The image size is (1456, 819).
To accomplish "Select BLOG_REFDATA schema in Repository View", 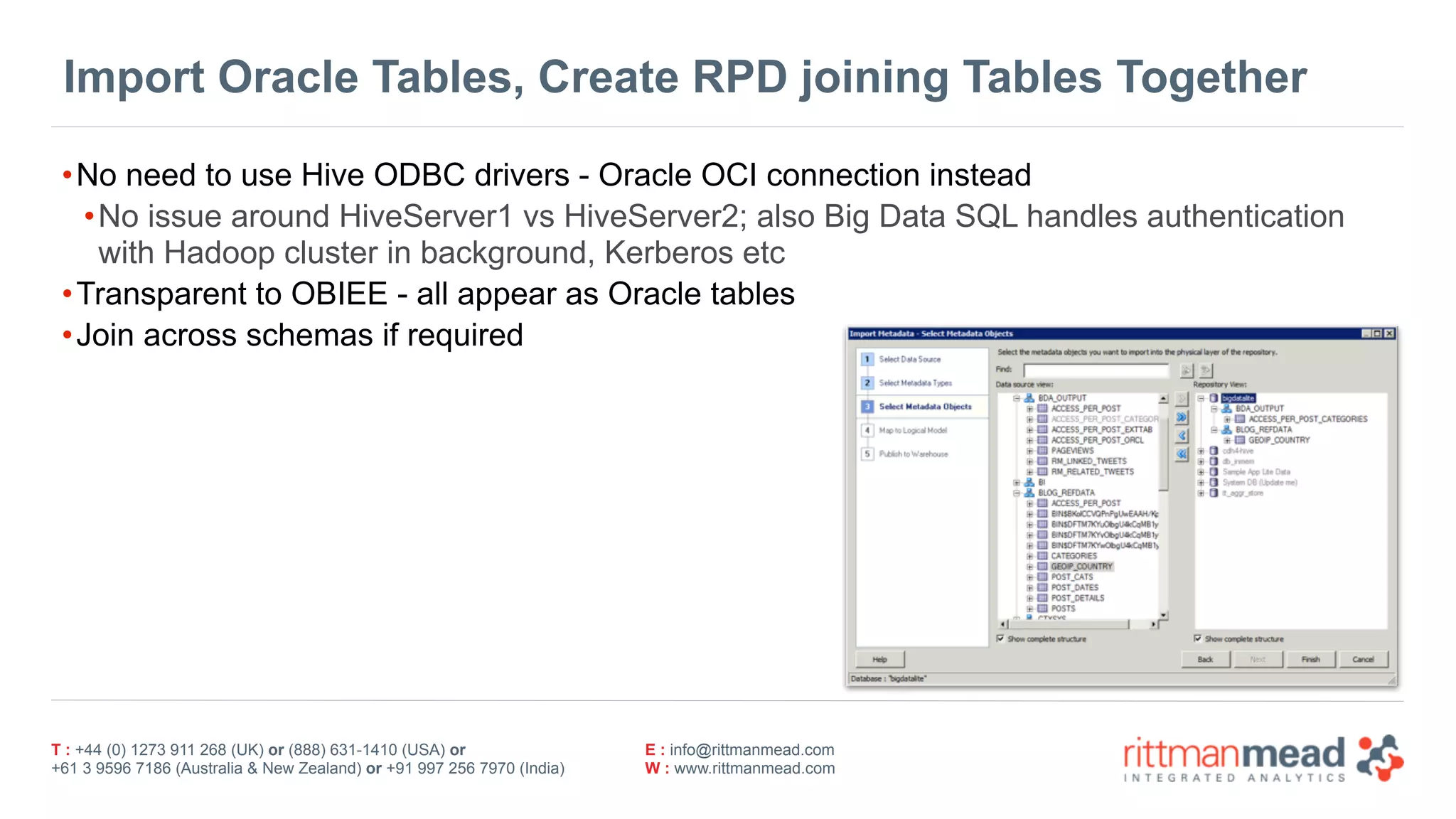I will (x=1263, y=429).
